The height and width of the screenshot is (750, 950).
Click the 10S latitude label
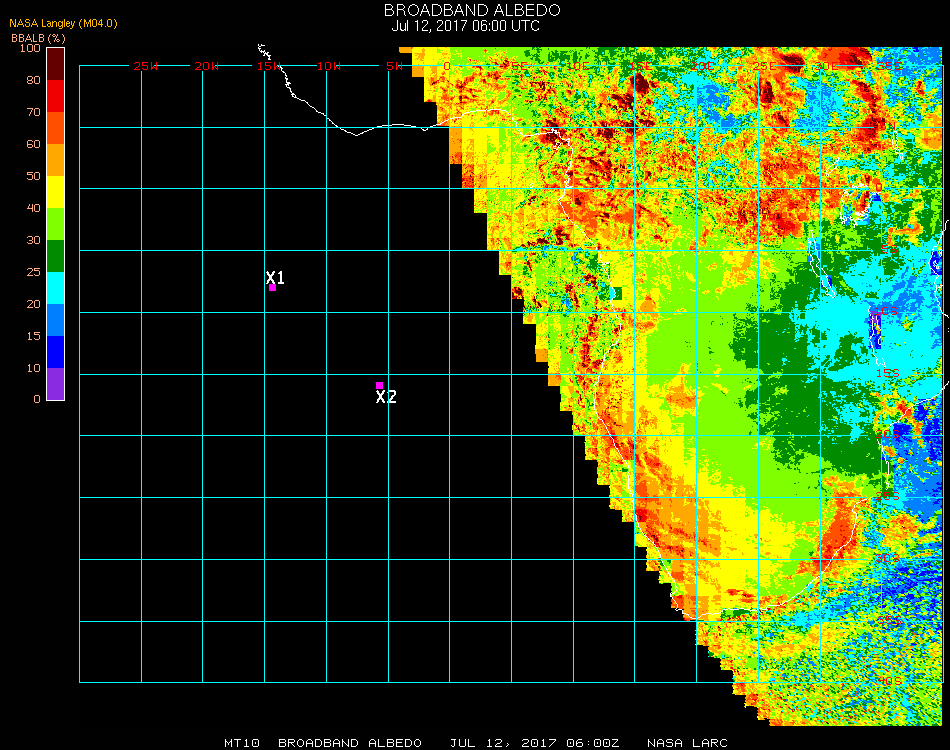click(885, 311)
